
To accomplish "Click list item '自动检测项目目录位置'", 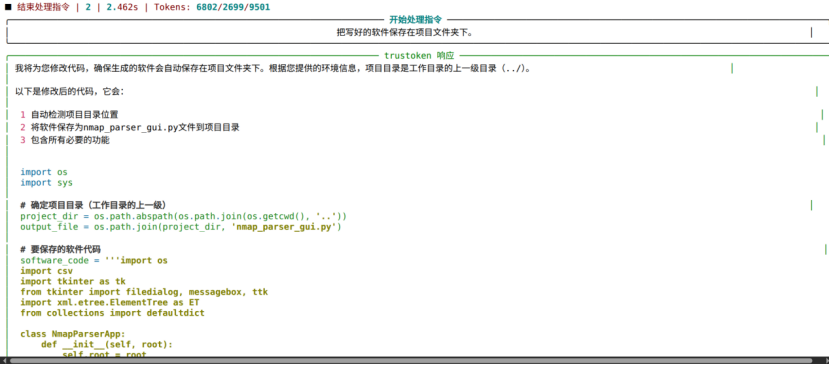I will point(75,115).
